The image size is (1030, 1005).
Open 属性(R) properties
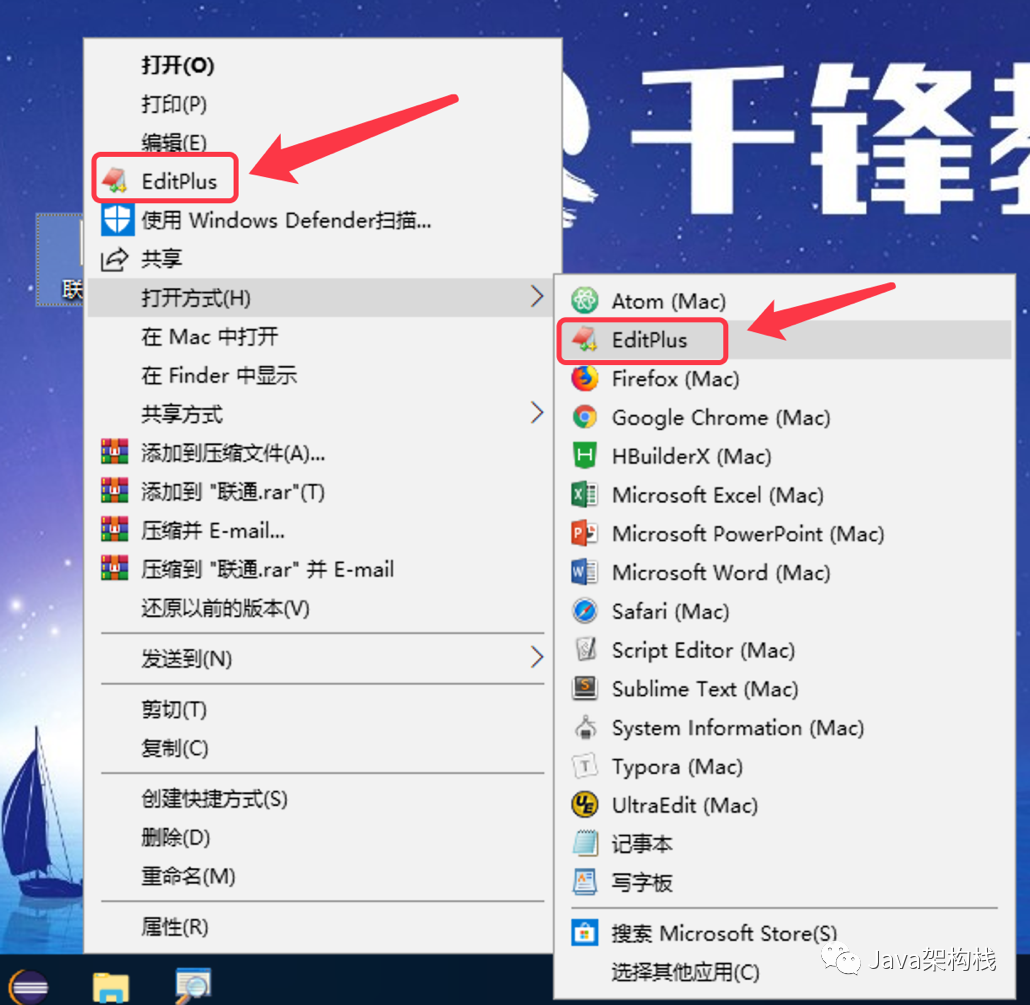coord(175,927)
